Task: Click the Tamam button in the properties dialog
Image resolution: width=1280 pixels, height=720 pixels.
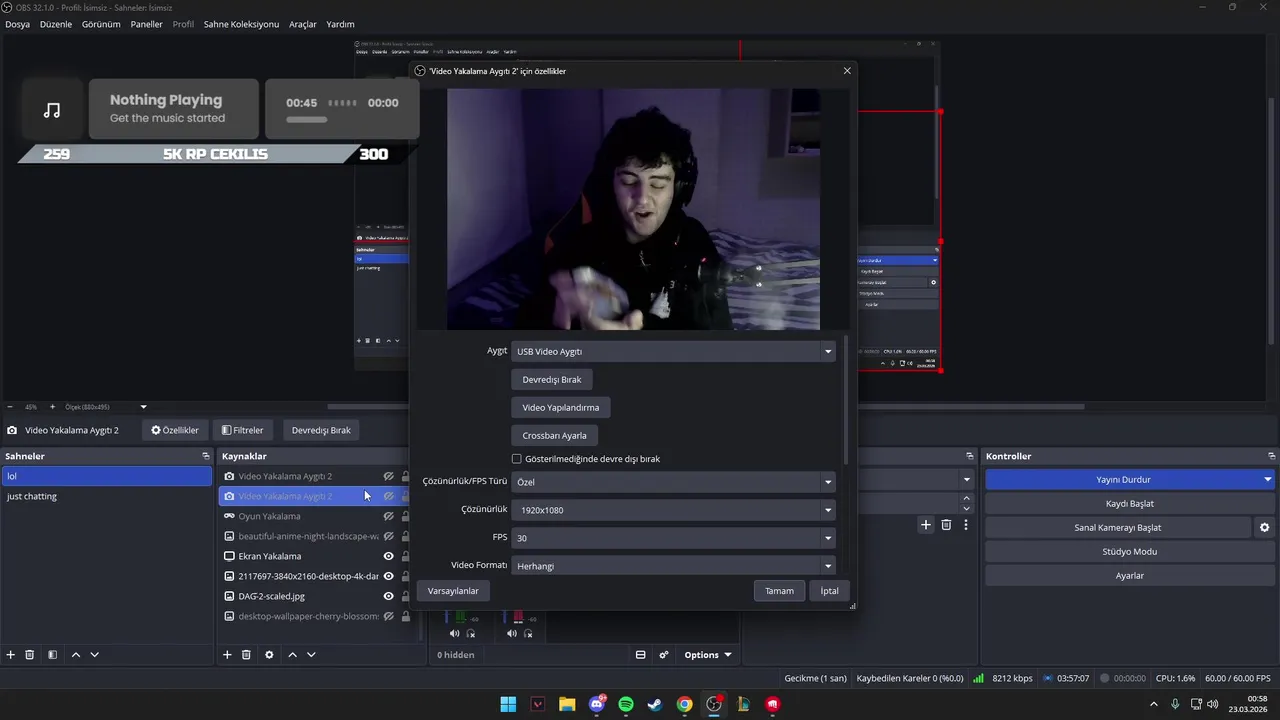Action: click(779, 591)
